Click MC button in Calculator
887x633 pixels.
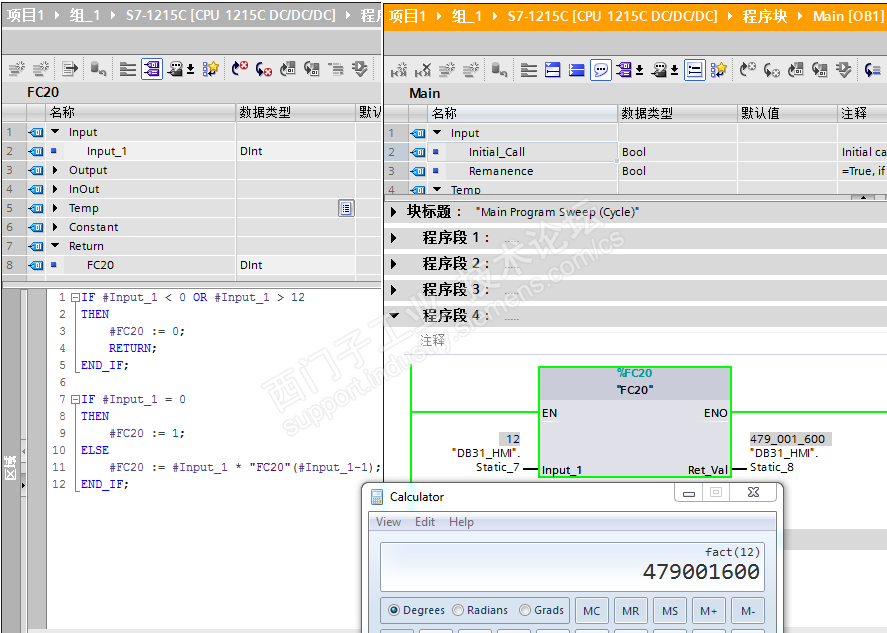tap(592, 610)
